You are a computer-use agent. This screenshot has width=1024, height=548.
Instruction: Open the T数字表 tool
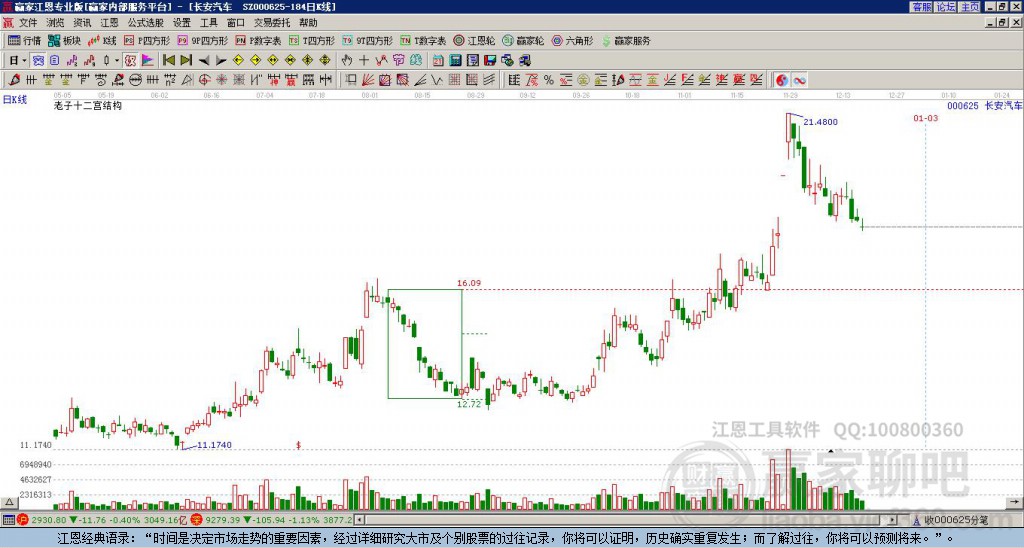pos(423,40)
